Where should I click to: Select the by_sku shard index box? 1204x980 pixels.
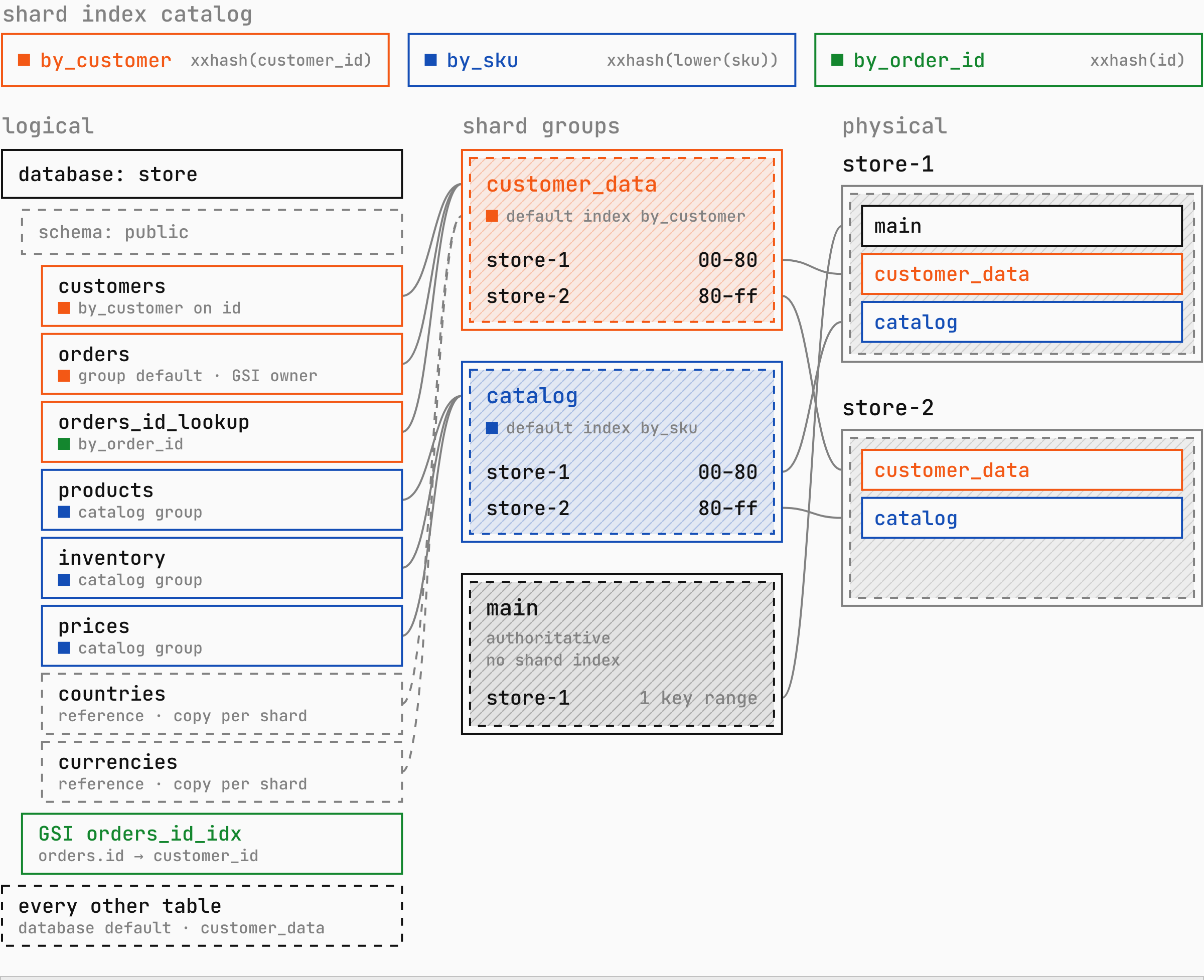602,60
